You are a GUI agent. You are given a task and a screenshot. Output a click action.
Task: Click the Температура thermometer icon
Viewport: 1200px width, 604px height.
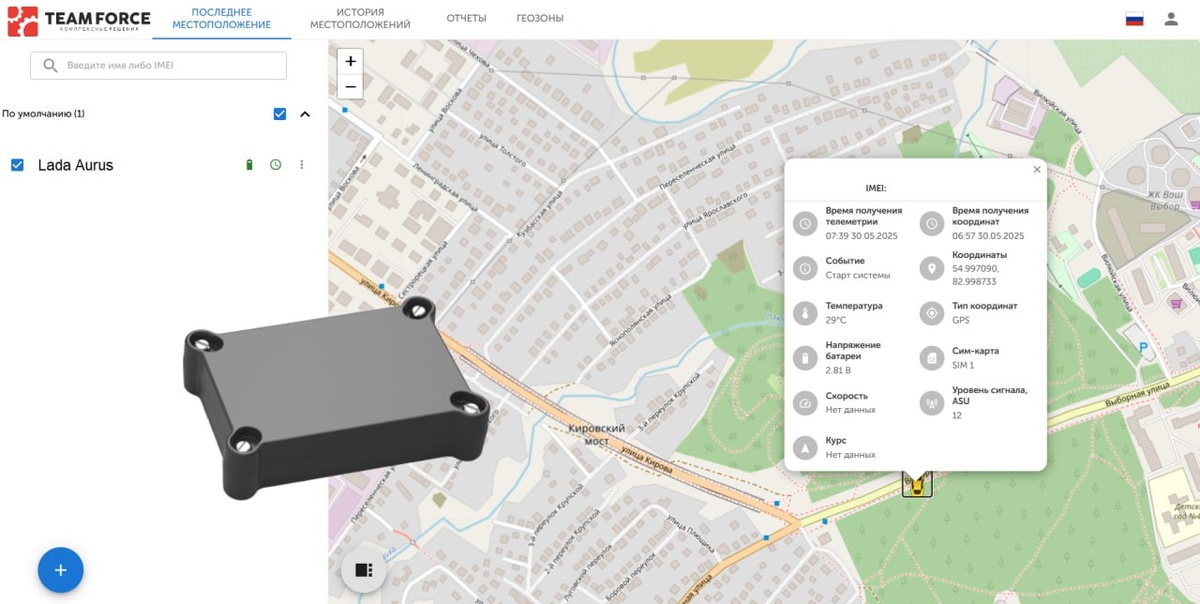coord(806,313)
